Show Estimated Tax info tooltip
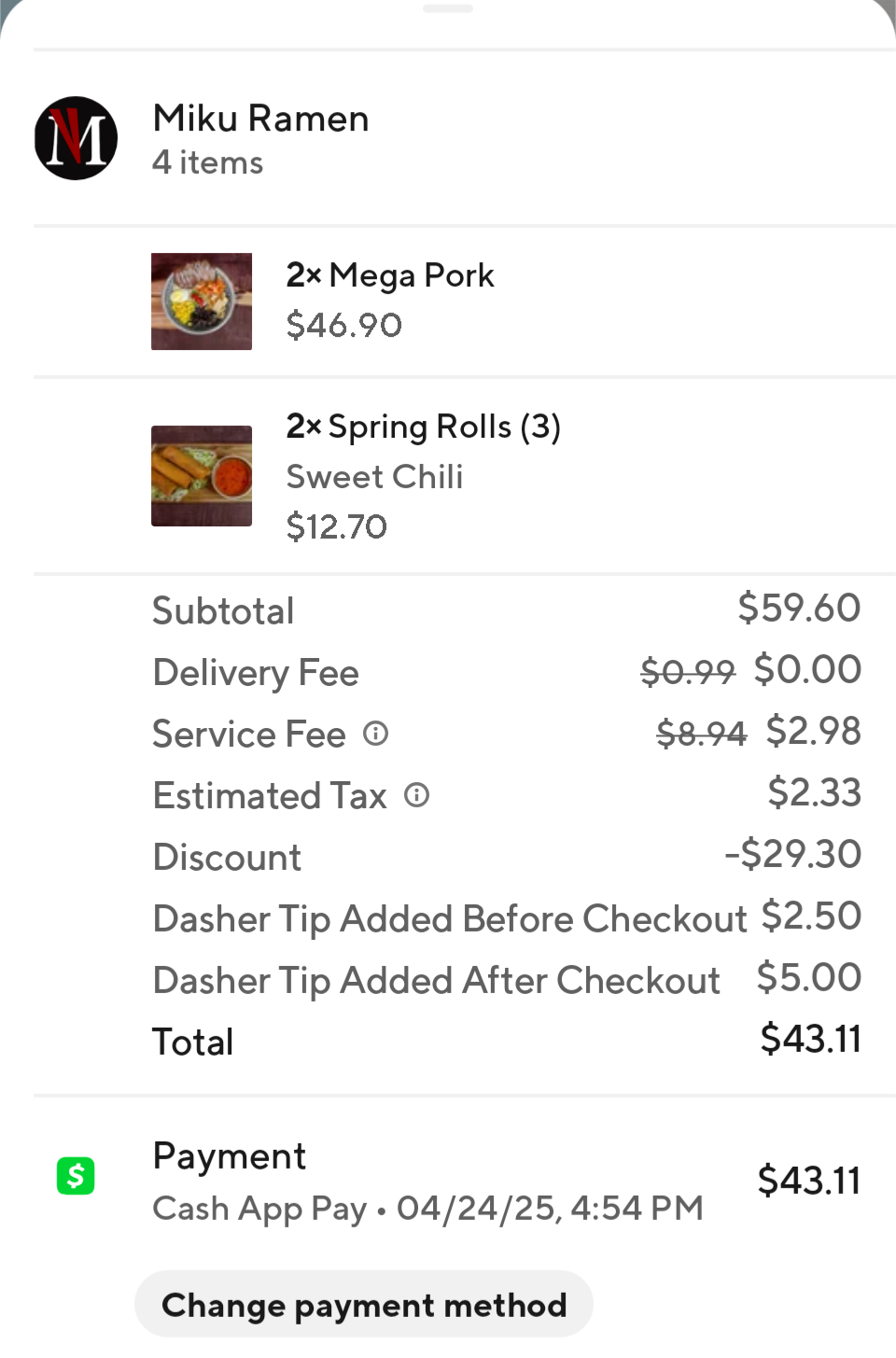Viewport: 896px width, 1358px height. 416,795
